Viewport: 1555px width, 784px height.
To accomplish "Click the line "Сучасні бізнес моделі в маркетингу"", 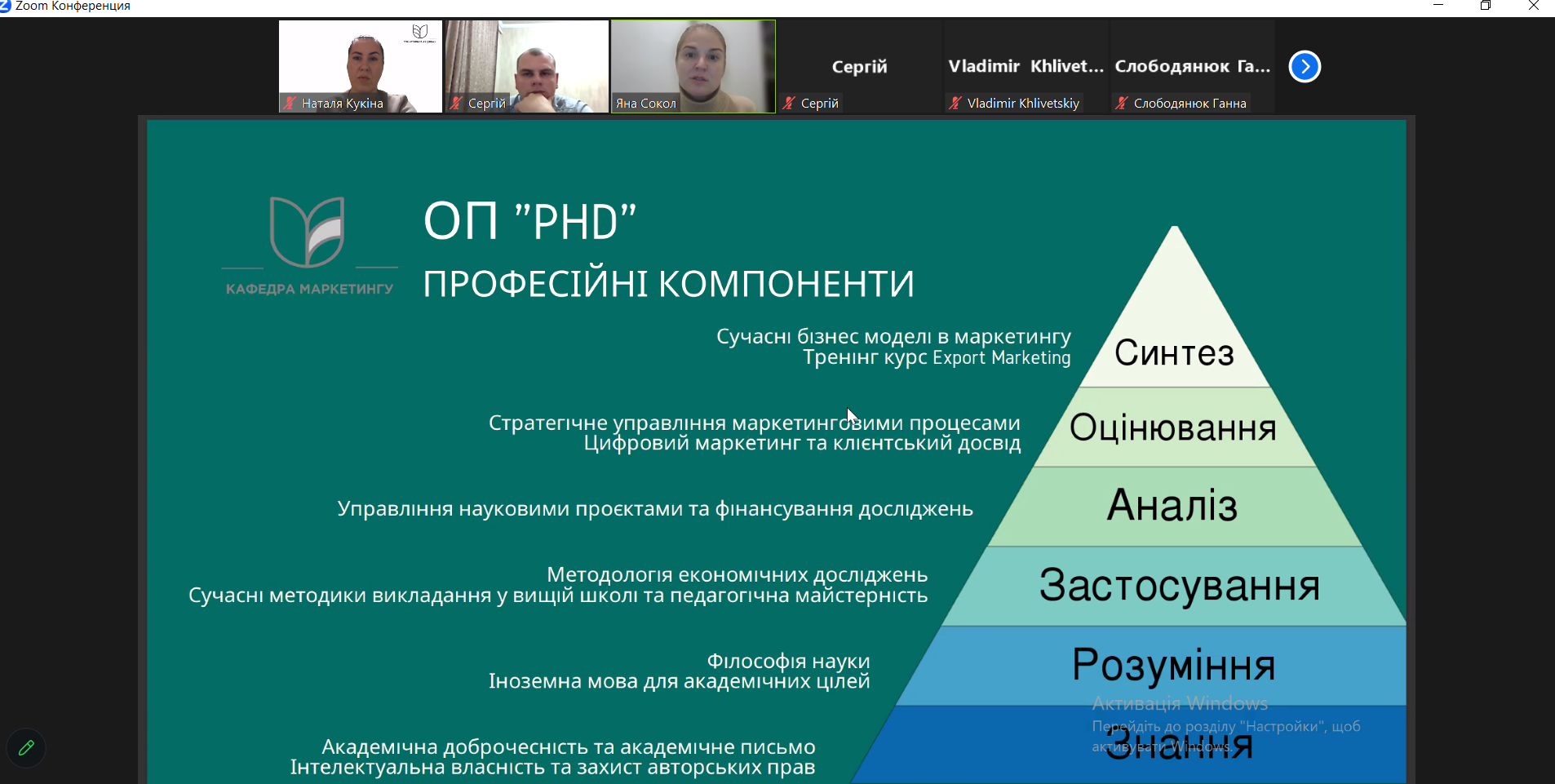I will coord(893,336).
